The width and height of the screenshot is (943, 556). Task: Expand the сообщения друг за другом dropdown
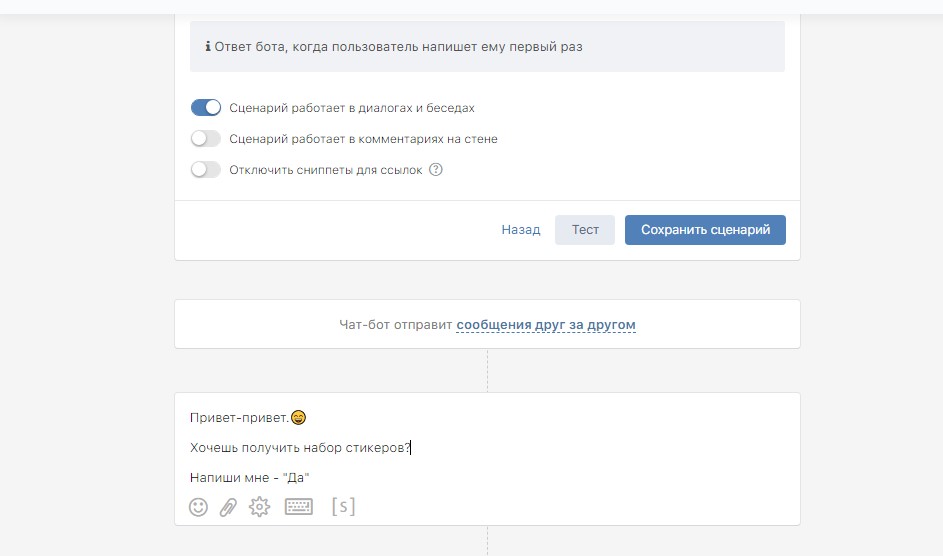546,325
